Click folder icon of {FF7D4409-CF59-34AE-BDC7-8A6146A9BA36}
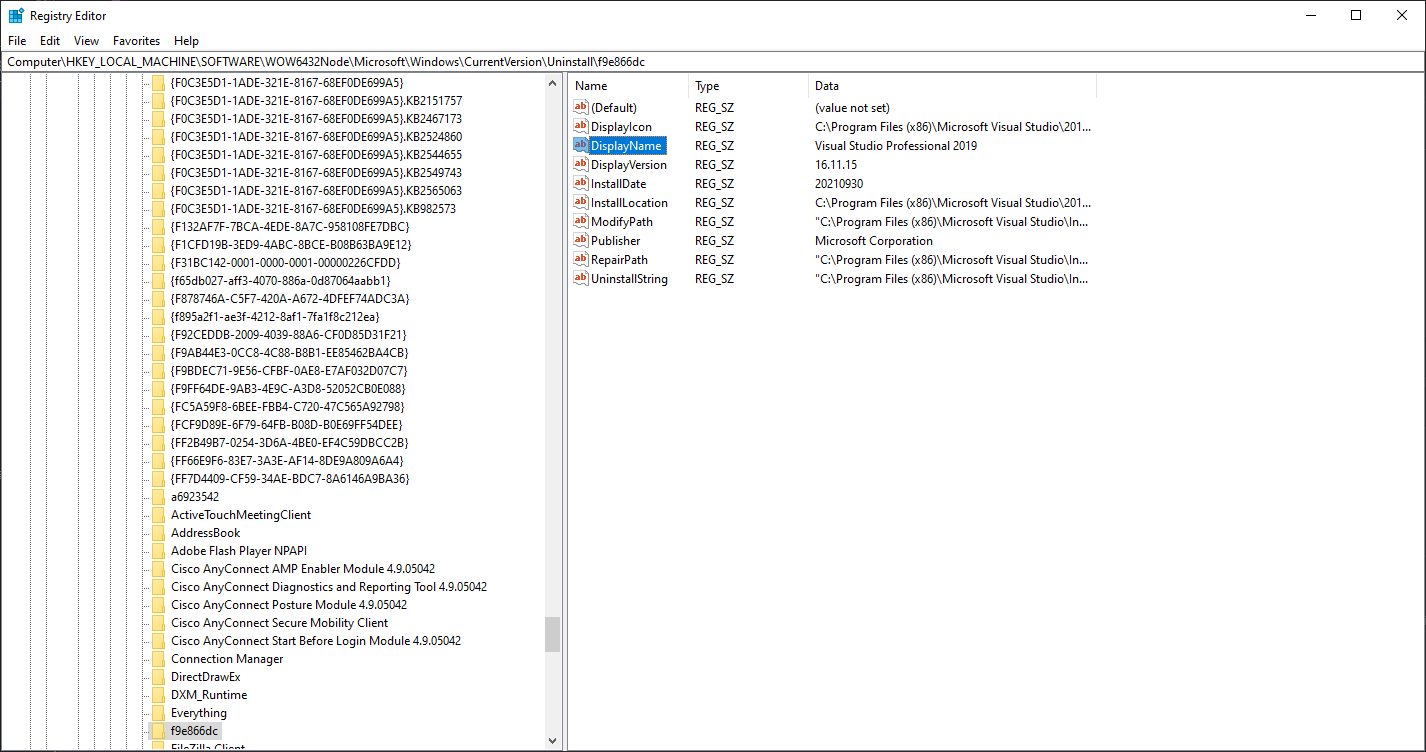 (x=158, y=479)
